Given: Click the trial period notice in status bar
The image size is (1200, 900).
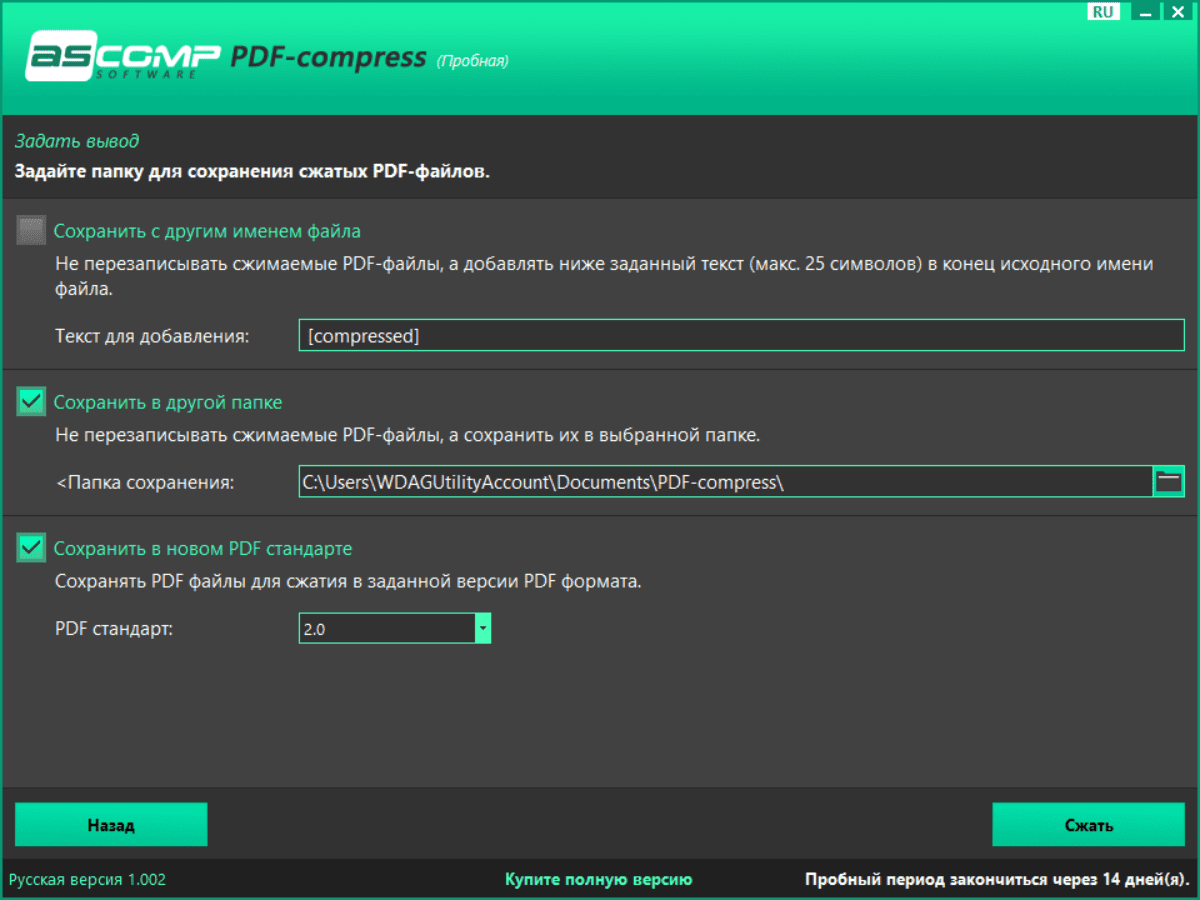Looking at the screenshot, I should (x=997, y=880).
